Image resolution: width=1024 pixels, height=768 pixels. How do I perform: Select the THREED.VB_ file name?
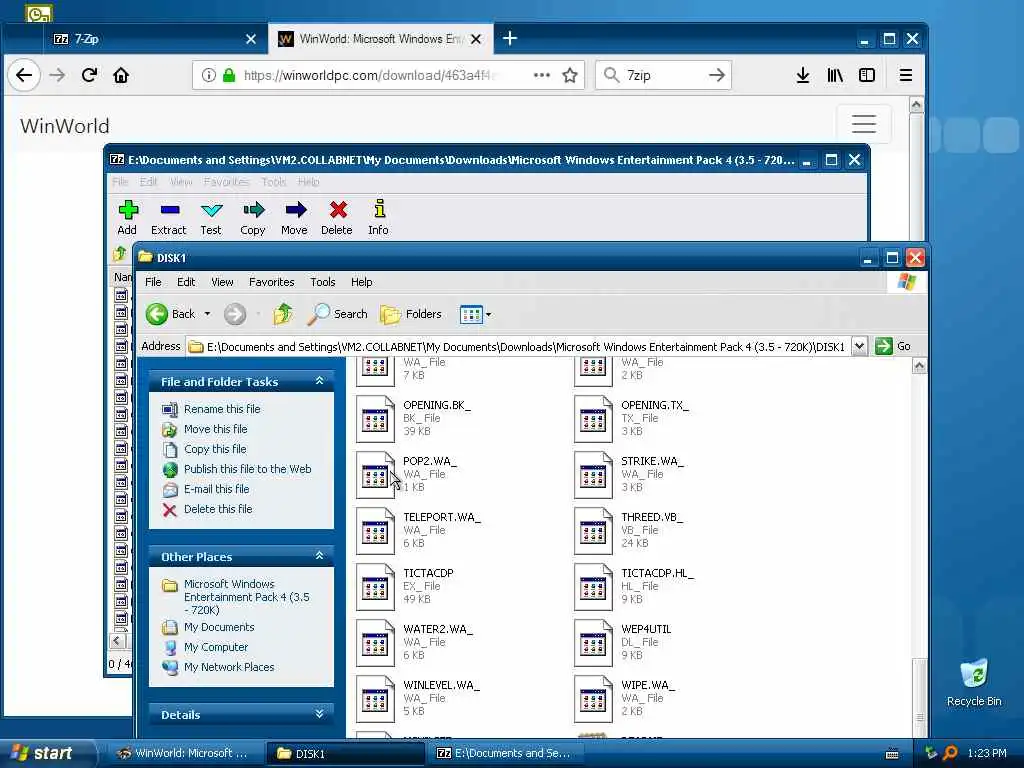coord(652,517)
